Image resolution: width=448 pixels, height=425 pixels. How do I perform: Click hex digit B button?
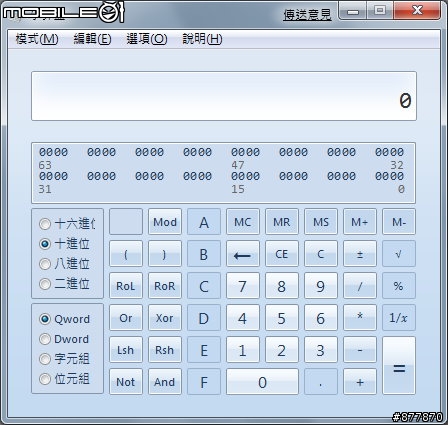204,254
